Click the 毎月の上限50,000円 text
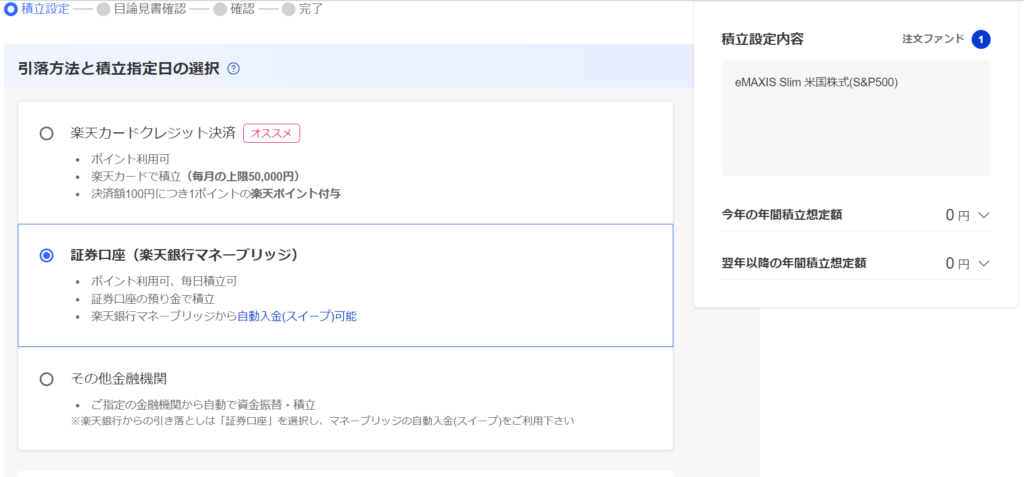Screen dimensions: 1024x477 click(244, 176)
